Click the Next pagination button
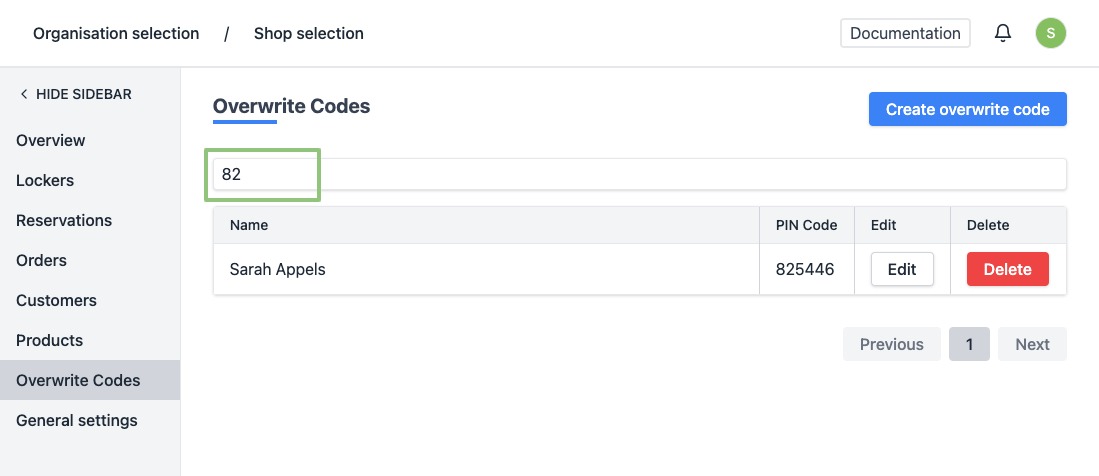 [x=1032, y=344]
